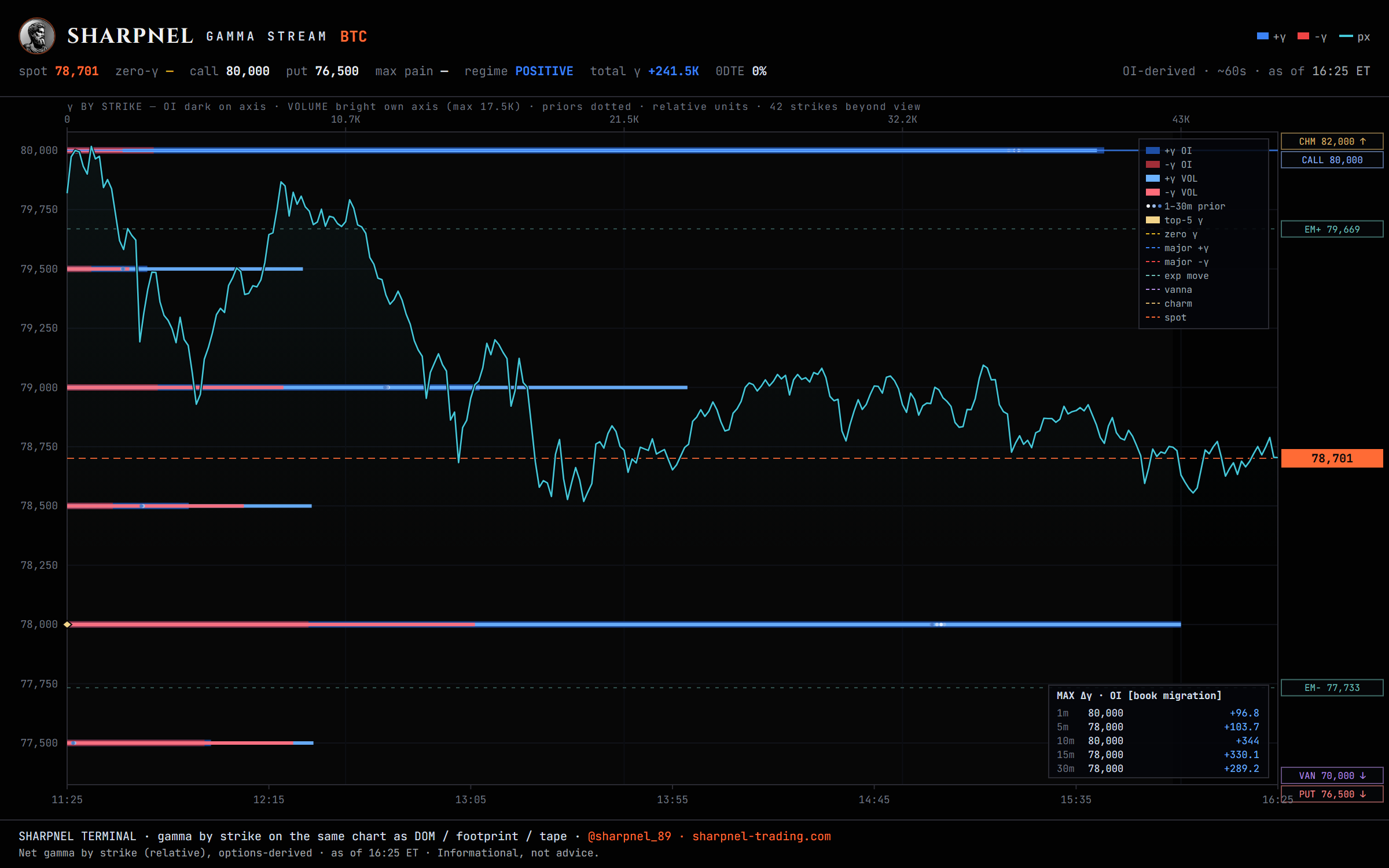Click the 79,500 strike gamma bar
Viewport: 1389px width, 868px height.
[185, 269]
